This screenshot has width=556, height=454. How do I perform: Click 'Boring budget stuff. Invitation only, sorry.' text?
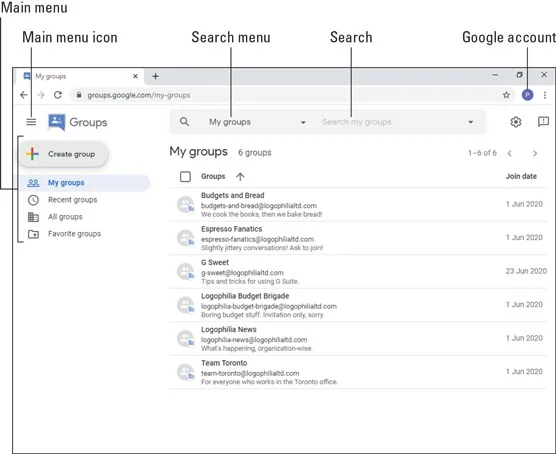(262, 315)
